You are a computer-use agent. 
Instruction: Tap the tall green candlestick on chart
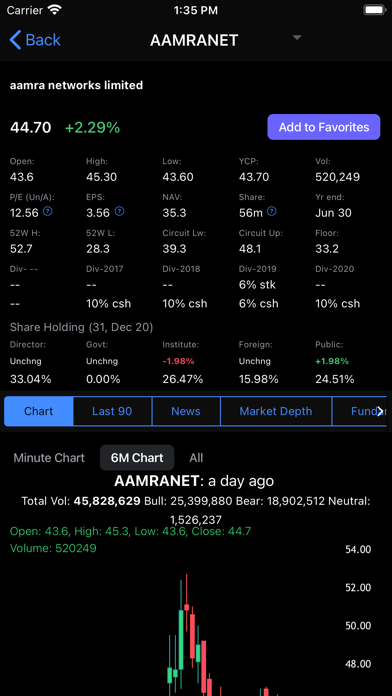click(x=181, y=639)
